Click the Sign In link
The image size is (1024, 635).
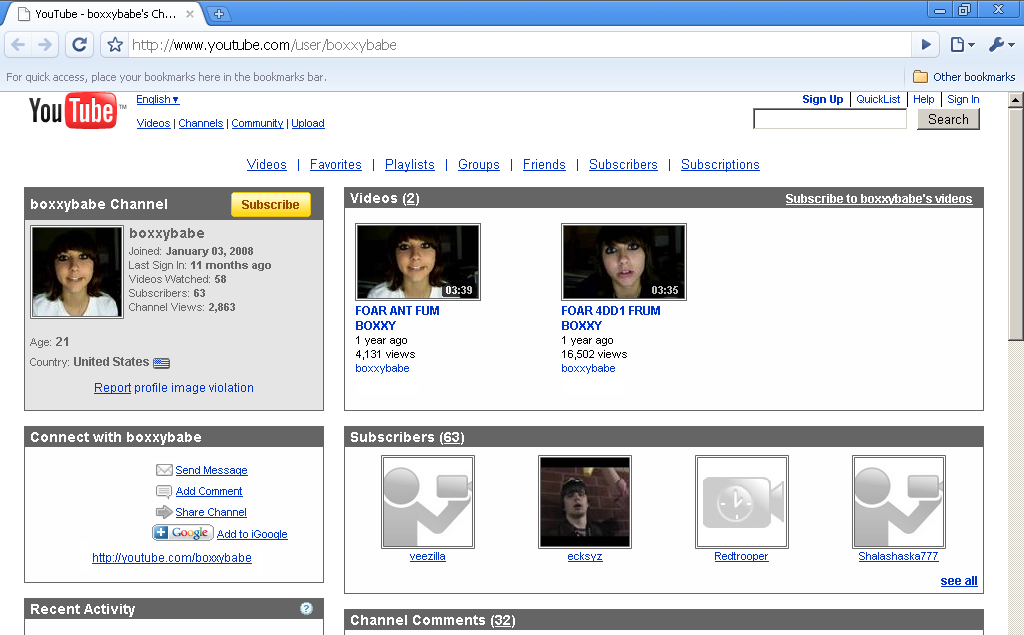coord(963,99)
